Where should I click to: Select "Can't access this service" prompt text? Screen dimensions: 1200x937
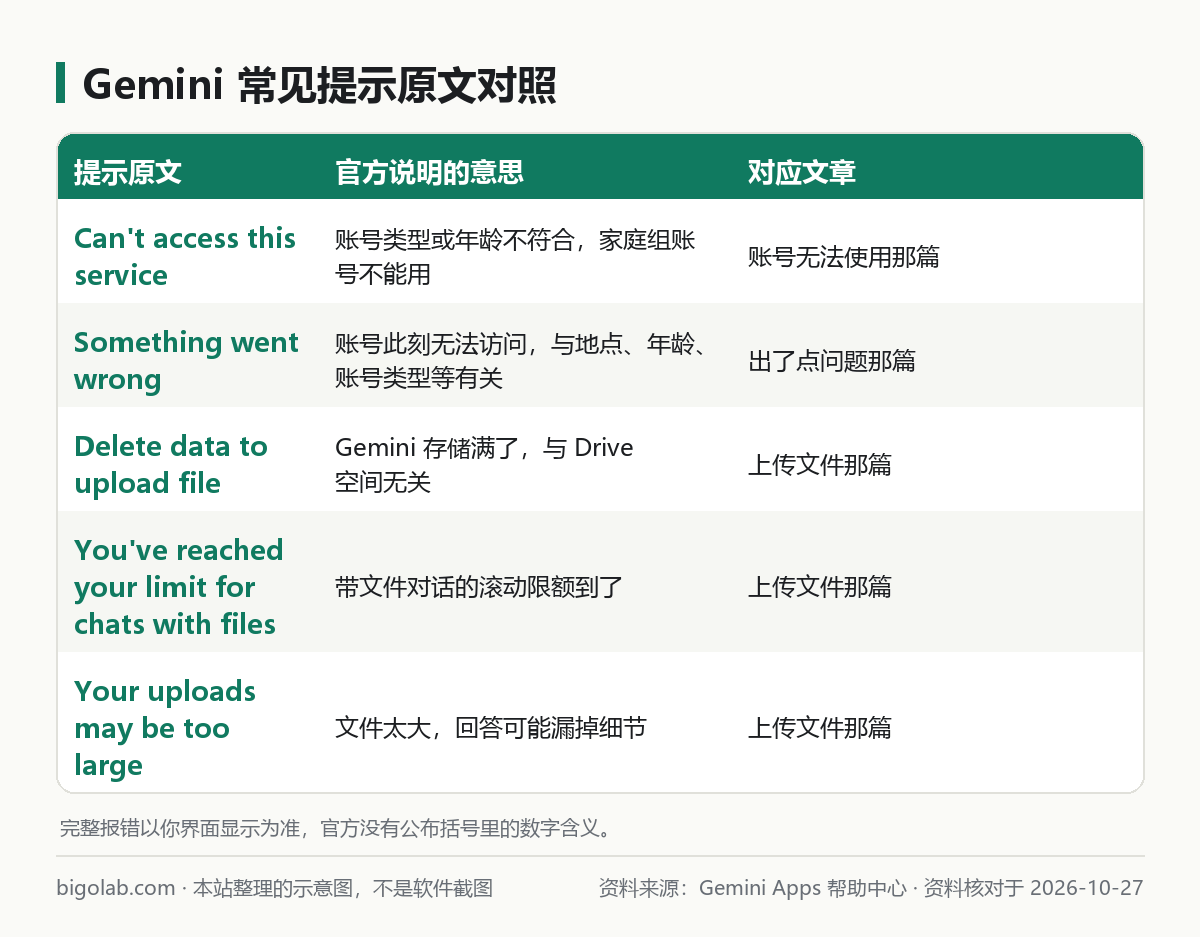pos(185,257)
